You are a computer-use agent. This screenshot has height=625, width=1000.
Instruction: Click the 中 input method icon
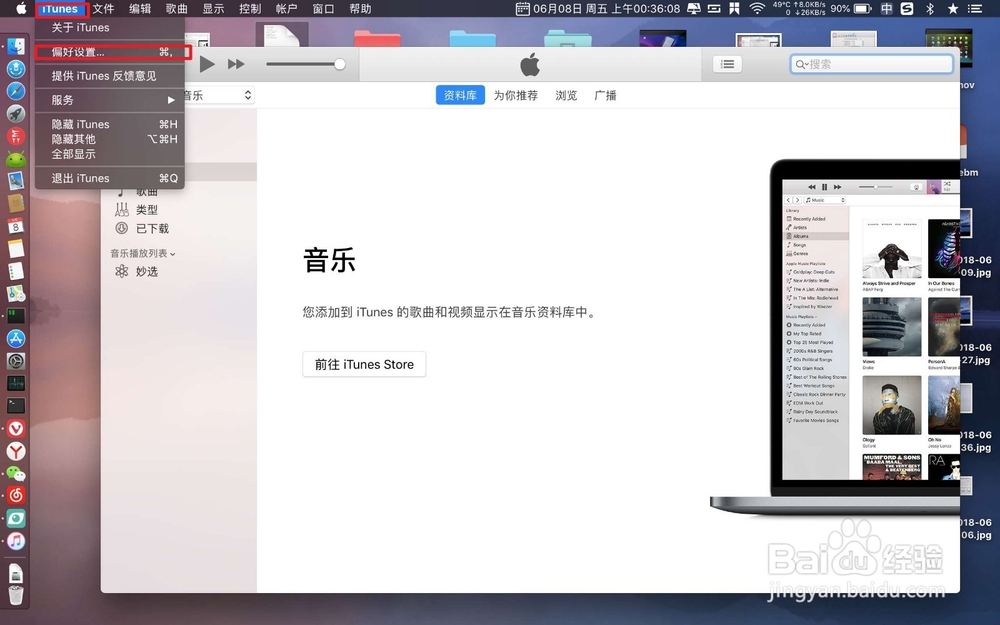(x=886, y=8)
